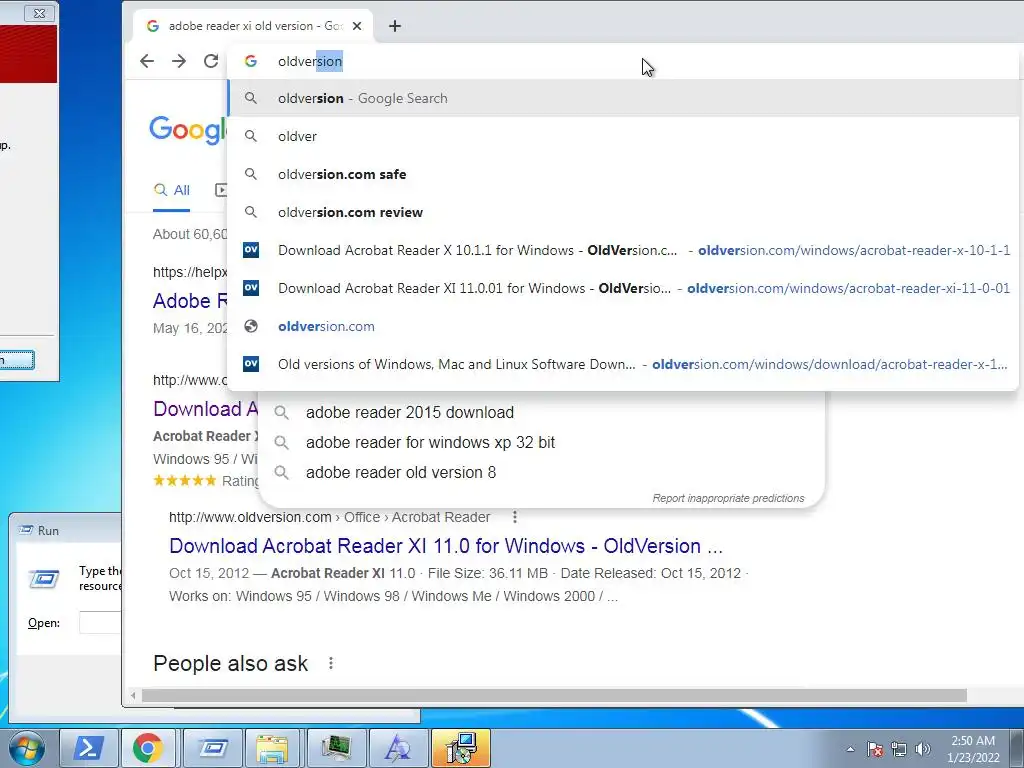The width and height of the screenshot is (1024, 768).
Task: Select the adobe reader xi old version tab
Action: pyautogui.click(x=253, y=26)
